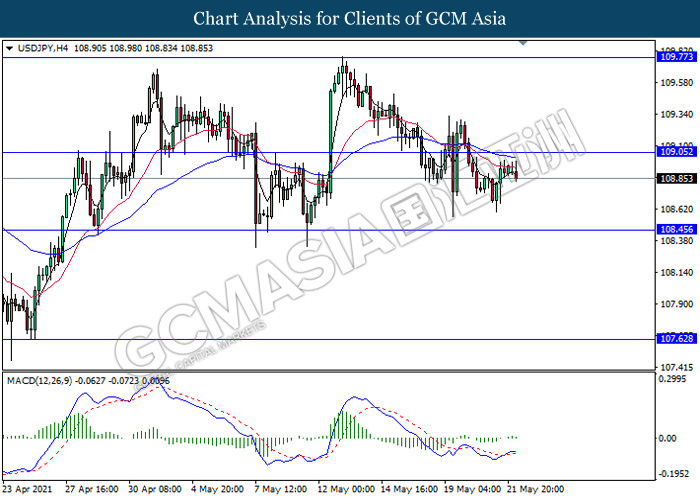The image size is (700, 500).
Task: Click the MACD -0.1952 scale value
Action: [674, 474]
